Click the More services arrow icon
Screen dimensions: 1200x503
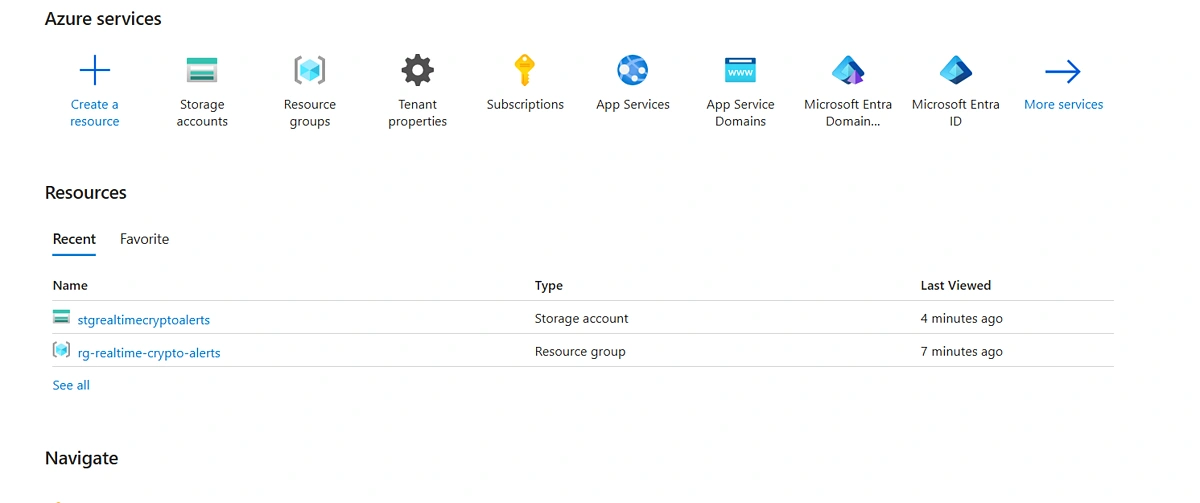click(1063, 71)
